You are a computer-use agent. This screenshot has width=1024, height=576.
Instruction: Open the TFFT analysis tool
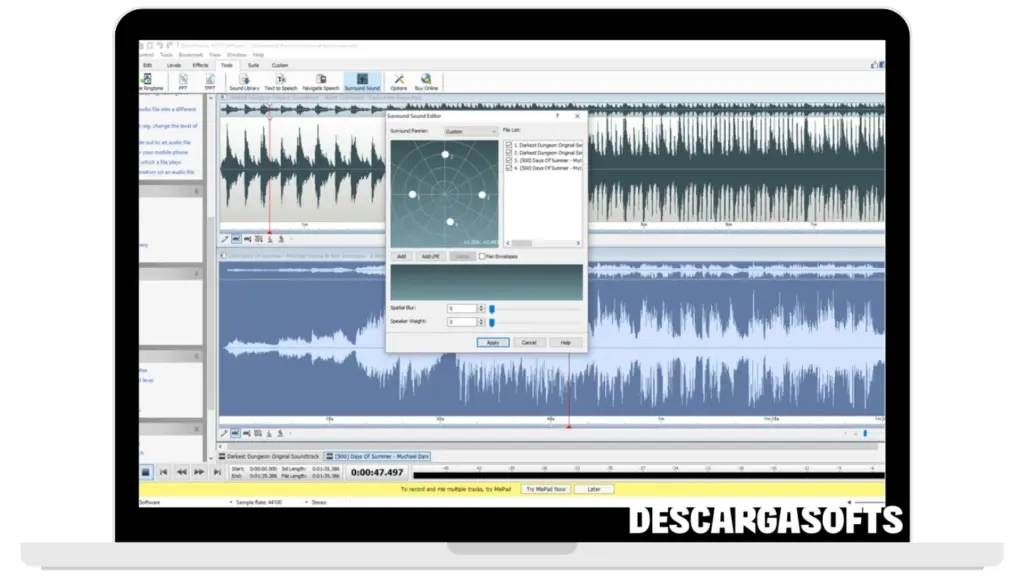pyautogui.click(x=210, y=81)
